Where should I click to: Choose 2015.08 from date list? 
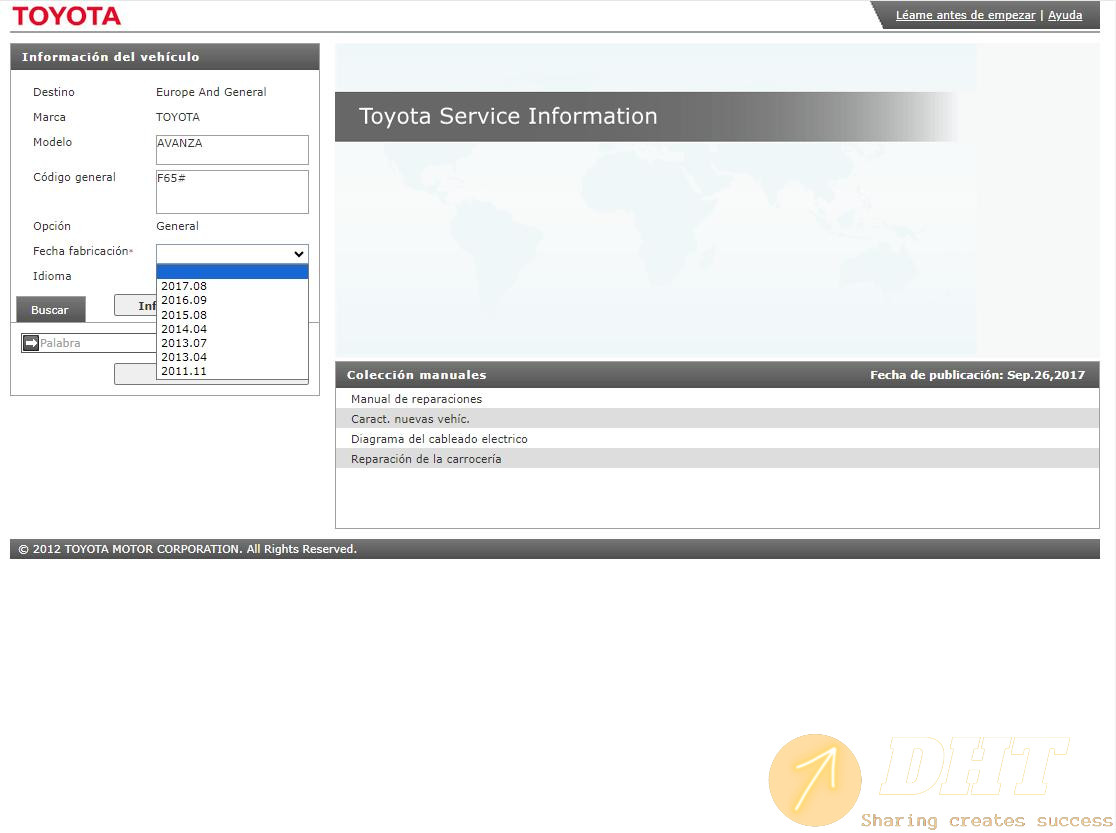(x=232, y=315)
